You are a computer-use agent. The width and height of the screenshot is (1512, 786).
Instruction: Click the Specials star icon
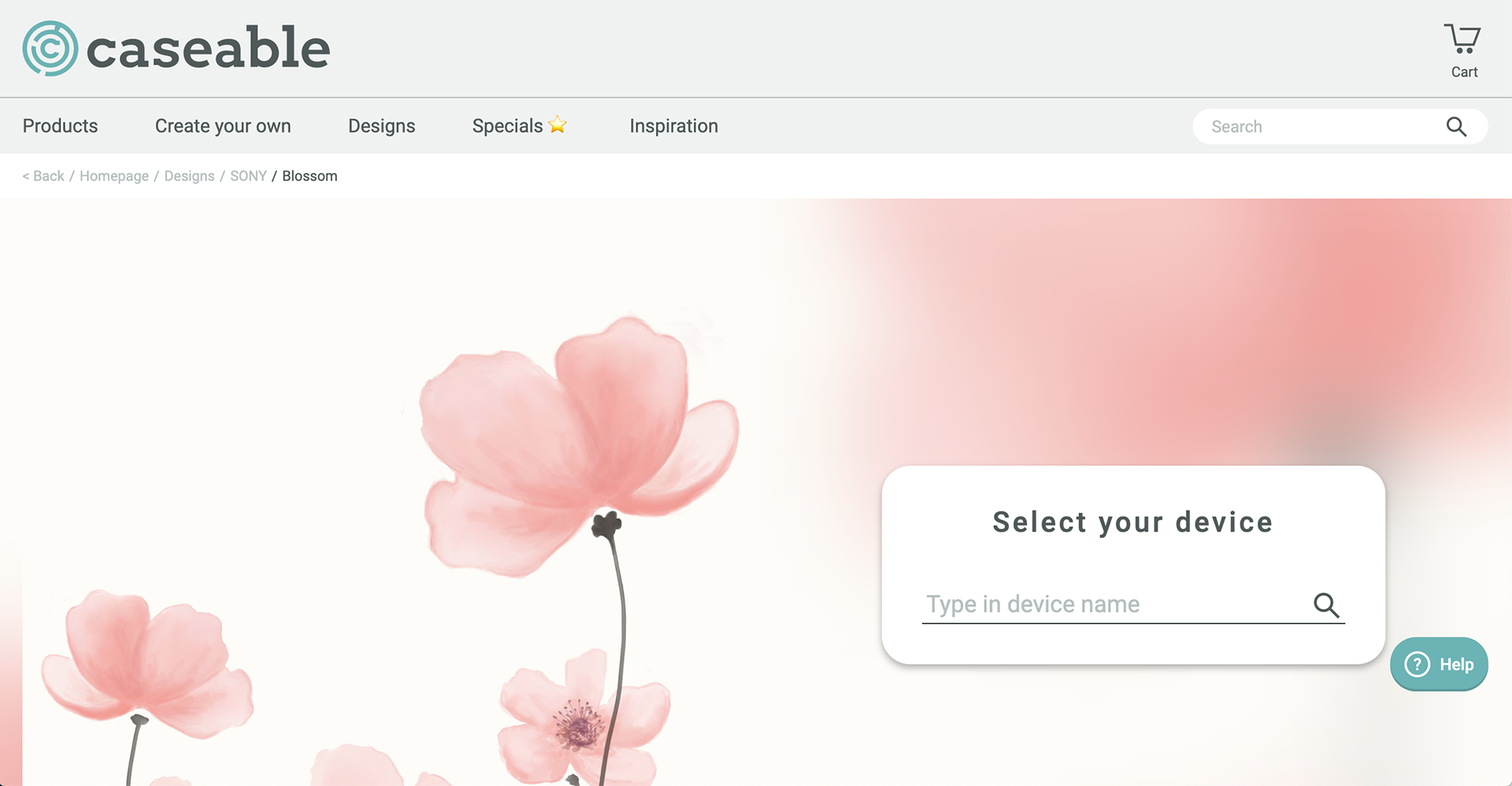tap(558, 124)
